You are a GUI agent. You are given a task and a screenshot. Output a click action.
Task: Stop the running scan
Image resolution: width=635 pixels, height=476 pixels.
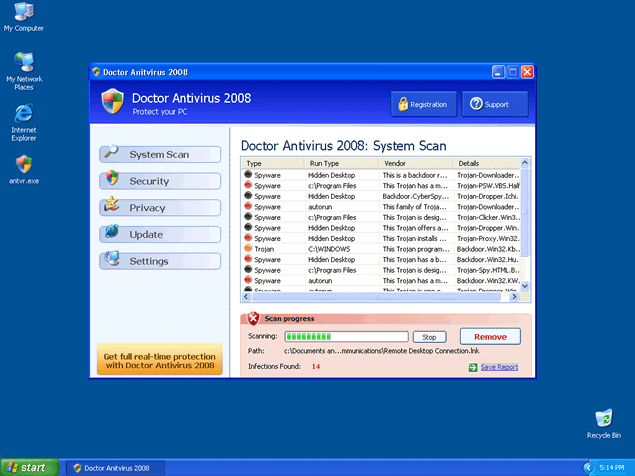pyautogui.click(x=429, y=337)
